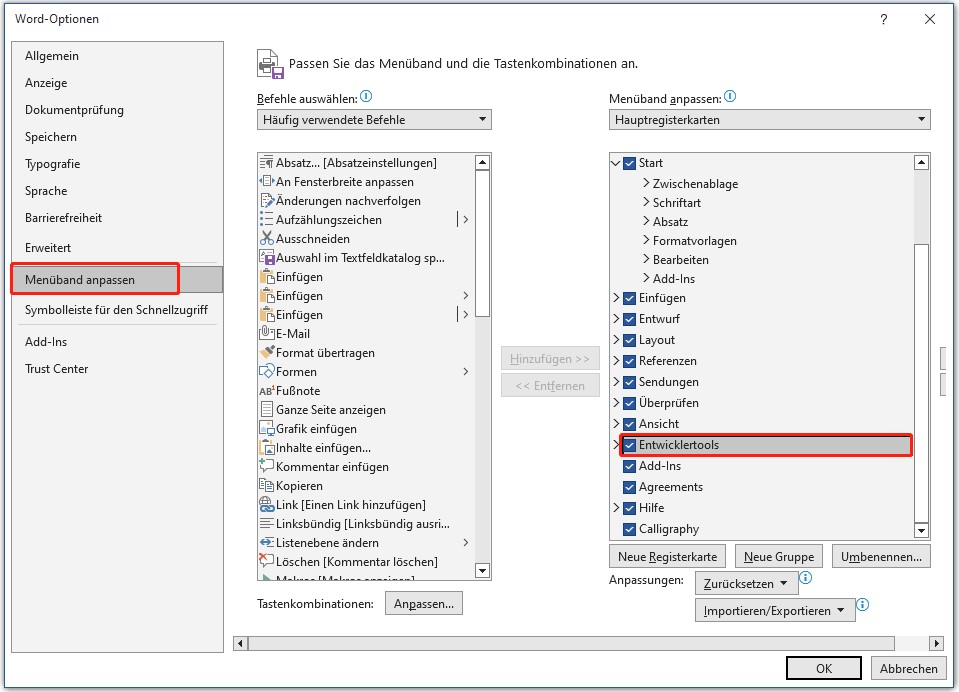Open the Symbolleiste für den Schnellzugriff page
Screen dimensions: 959x692
pos(116,310)
